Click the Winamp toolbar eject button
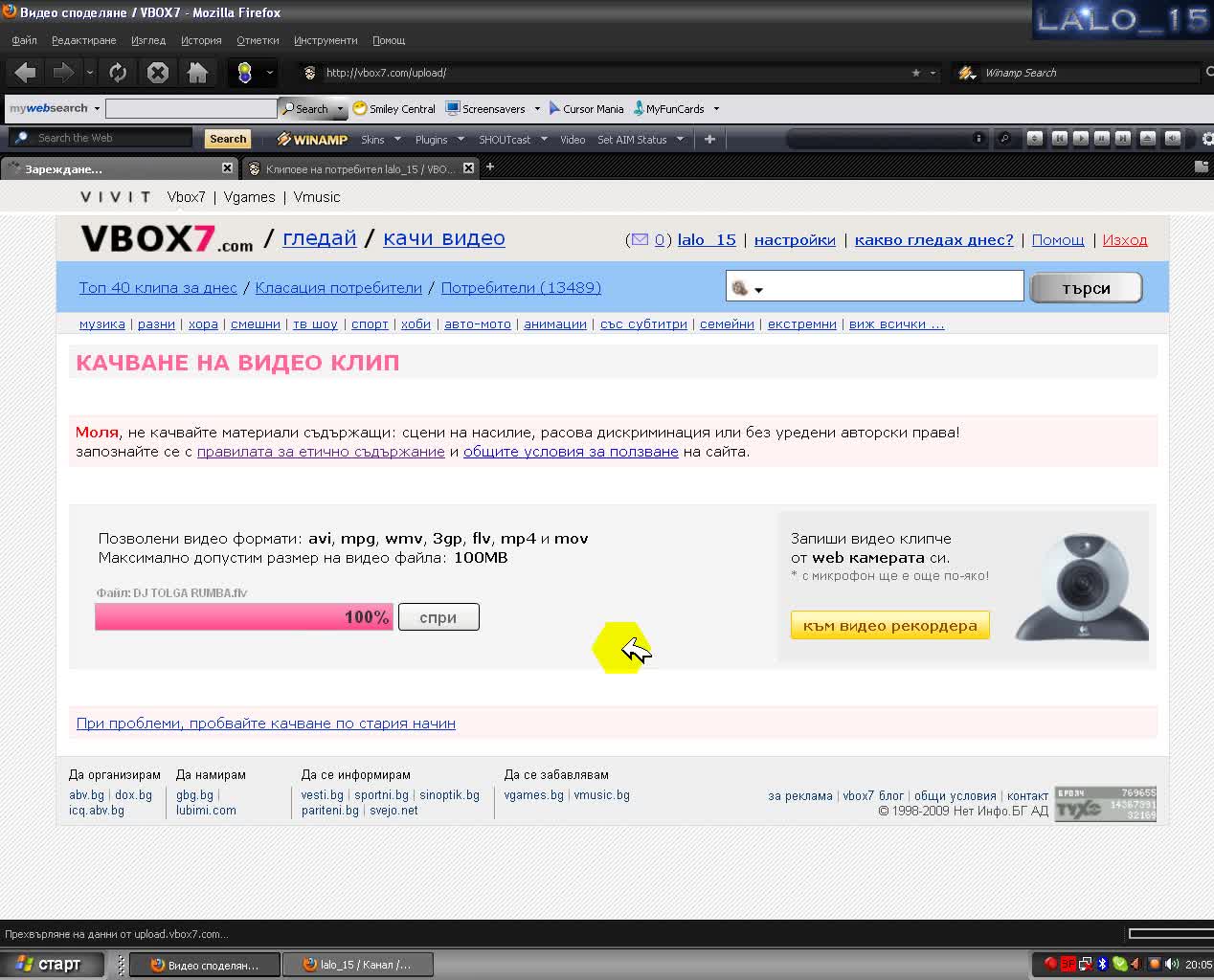Viewport: 1214px width, 980px height. [x=1148, y=139]
